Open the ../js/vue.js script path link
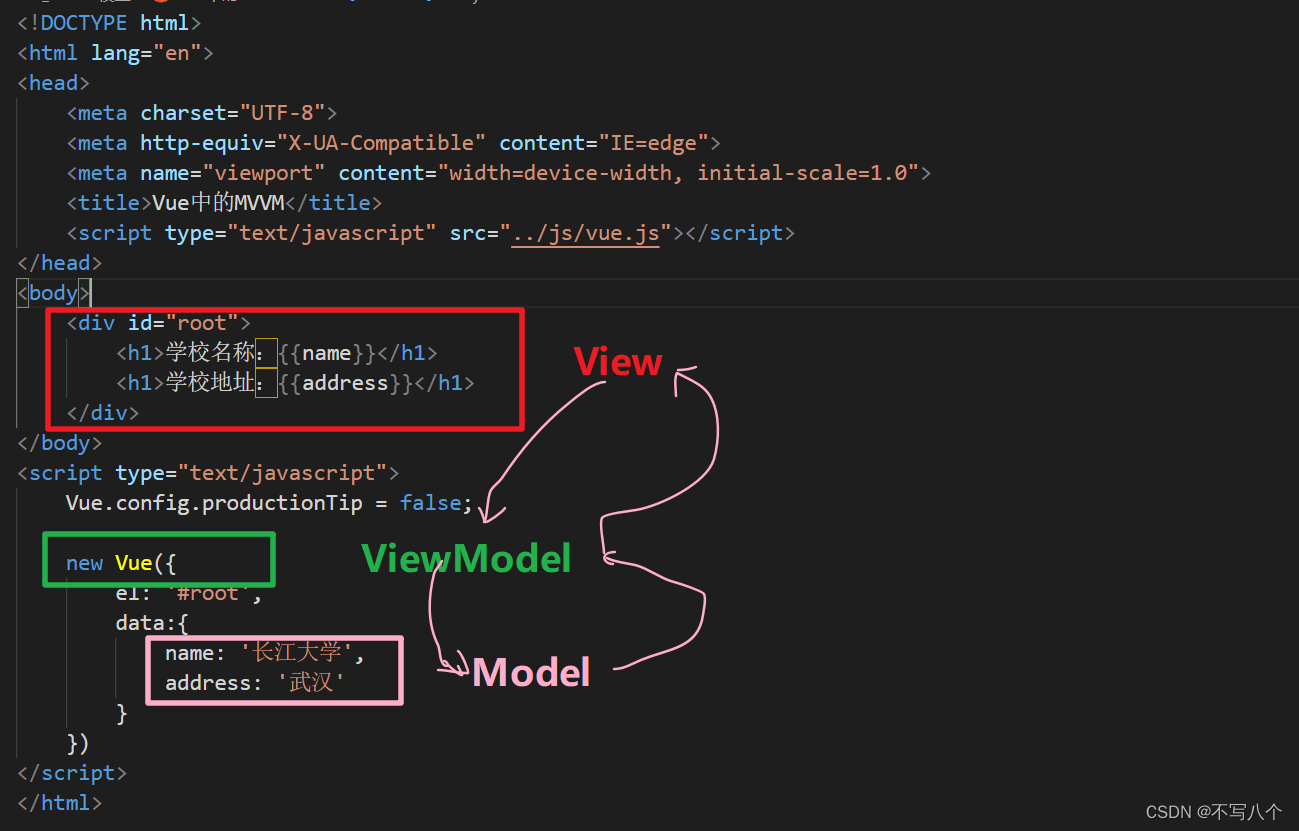Viewport: 1299px width, 831px height. point(585,233)
